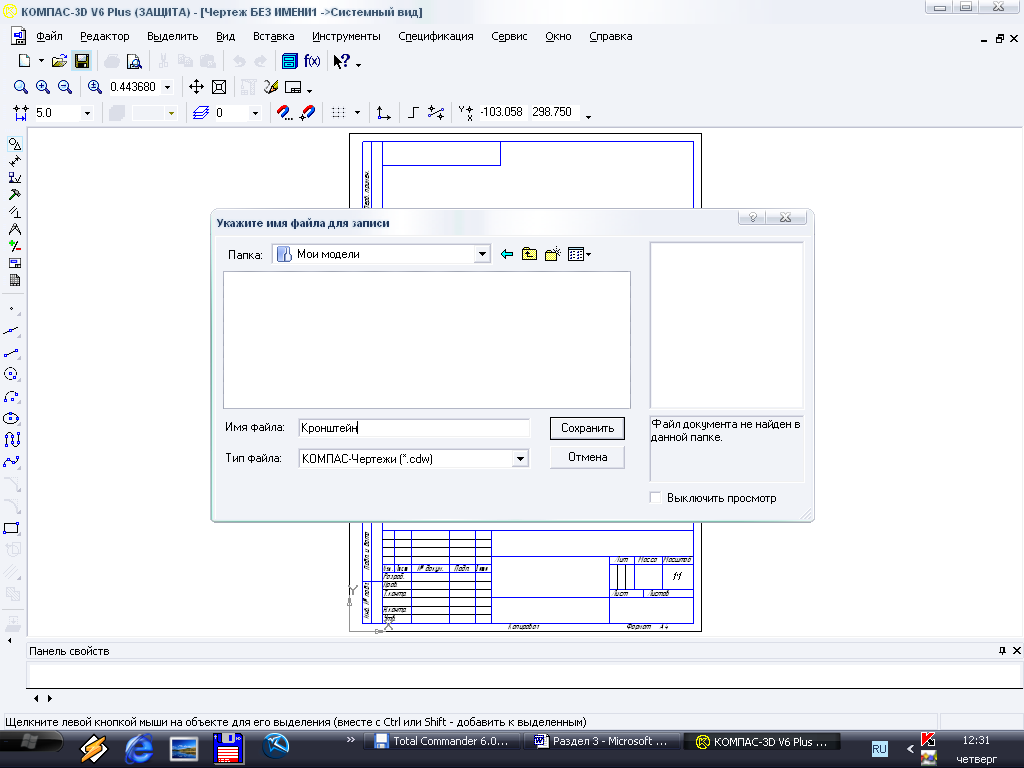Click the Up one folder level icon
Image resolution: width=1024 pixels, height=768 pixels.
click(529, 254)
